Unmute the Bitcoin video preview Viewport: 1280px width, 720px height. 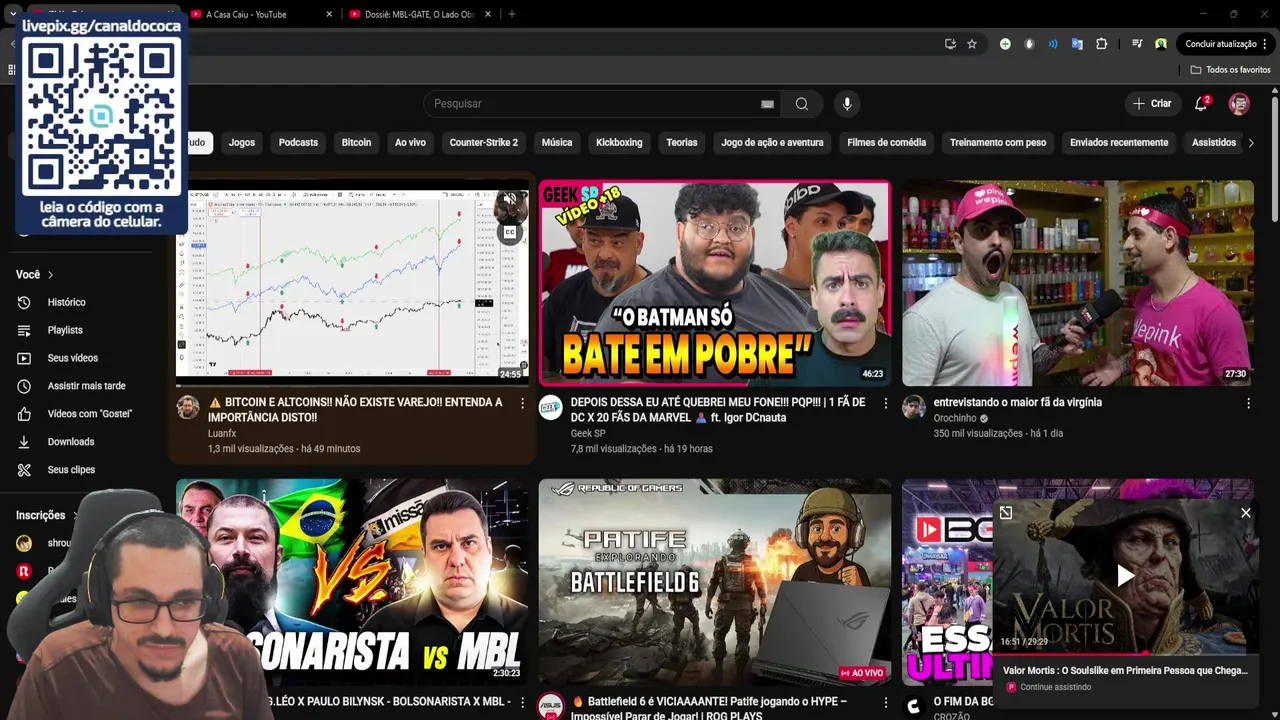click(510, 200)
